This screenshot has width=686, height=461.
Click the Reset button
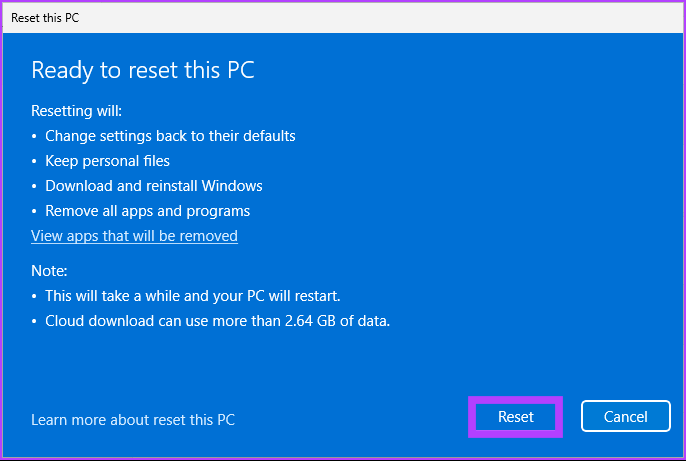[x=516, y=417]
